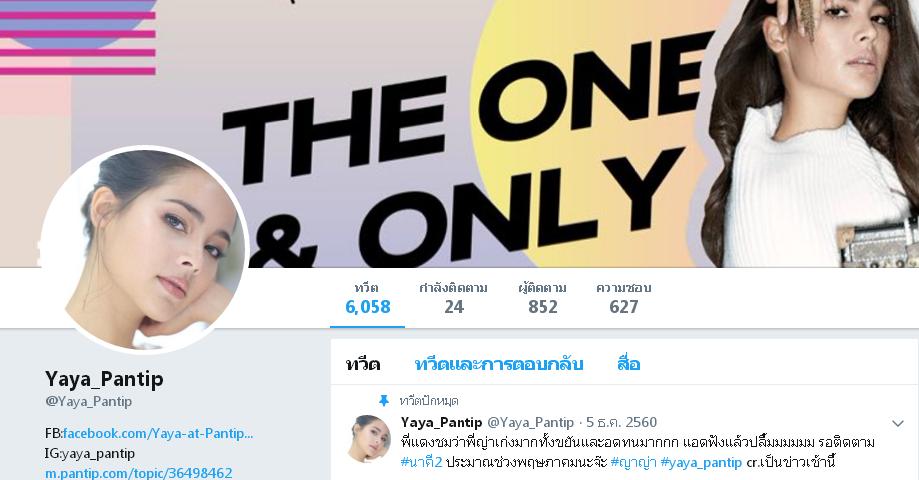Open the facebook.com/Yaya-at-Pantip link
Screen dimensions: 919x480
pyautogui.click(x=158, y=433)
